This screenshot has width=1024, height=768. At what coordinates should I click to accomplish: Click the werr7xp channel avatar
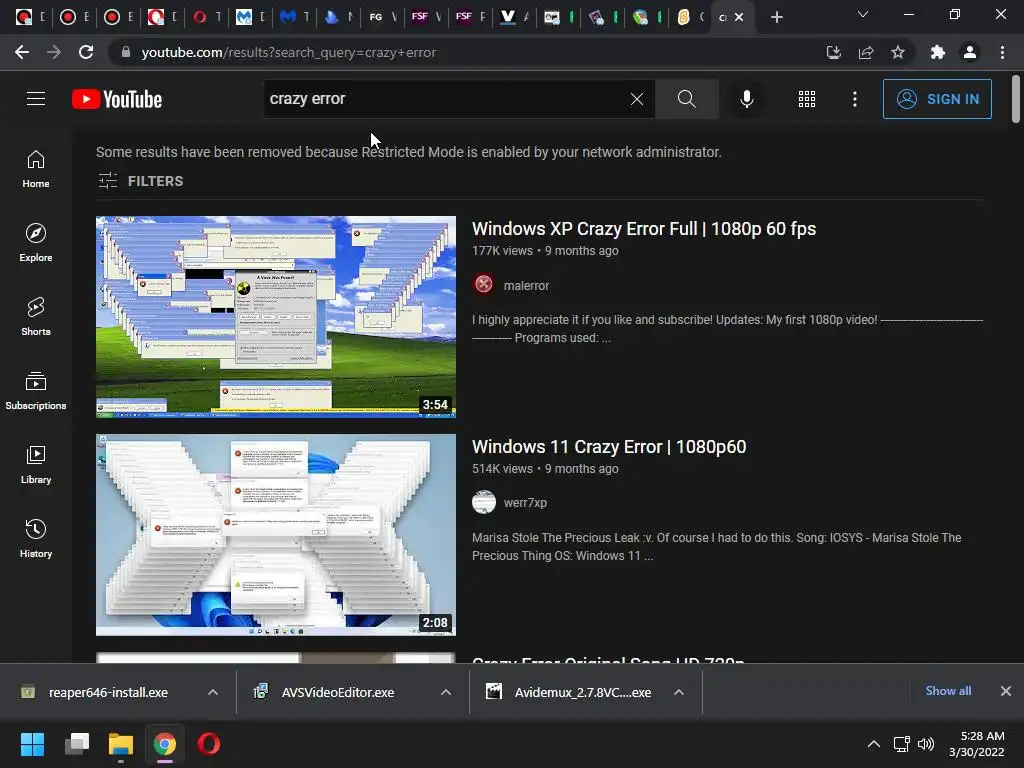click(484, 502)
